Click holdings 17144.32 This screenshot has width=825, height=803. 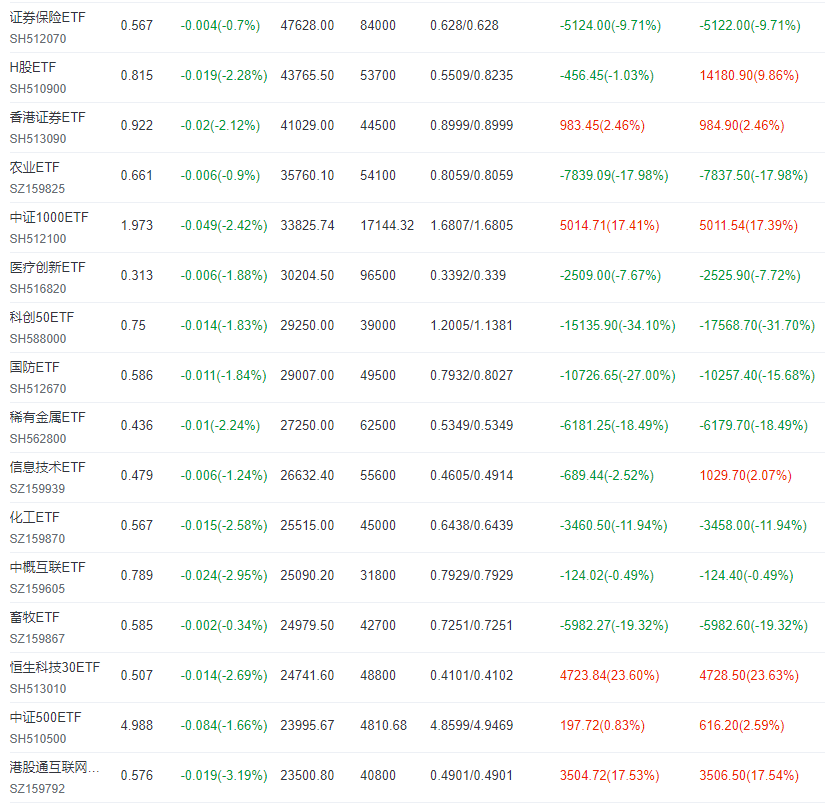387,226
